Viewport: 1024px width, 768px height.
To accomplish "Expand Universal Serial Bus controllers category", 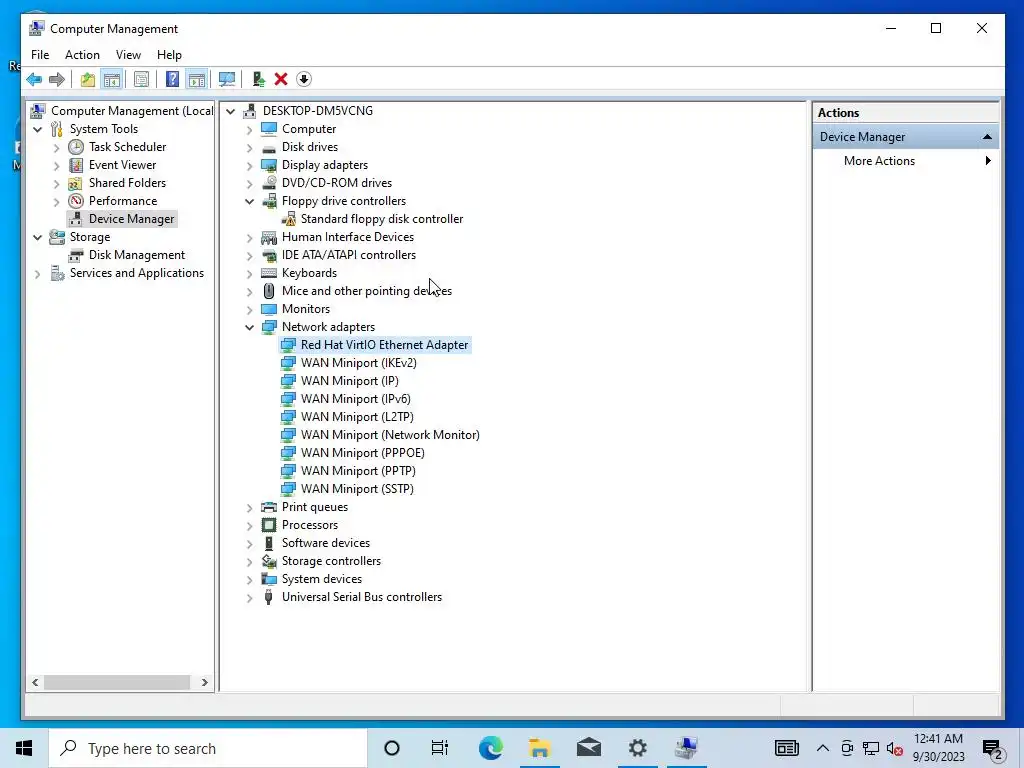I will (x=249, y=598).
